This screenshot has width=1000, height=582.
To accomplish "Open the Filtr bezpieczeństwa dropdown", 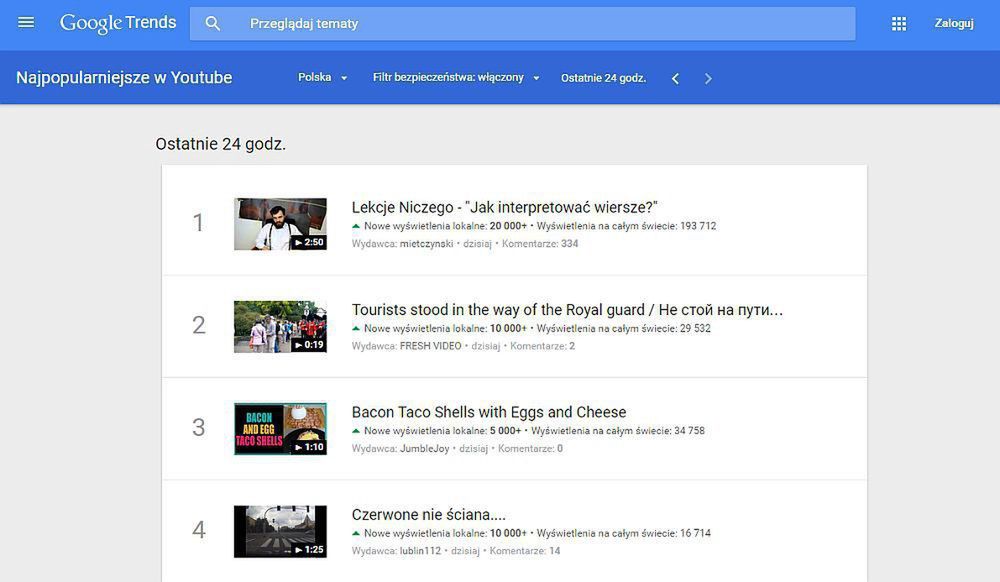I will coord(456,78).
